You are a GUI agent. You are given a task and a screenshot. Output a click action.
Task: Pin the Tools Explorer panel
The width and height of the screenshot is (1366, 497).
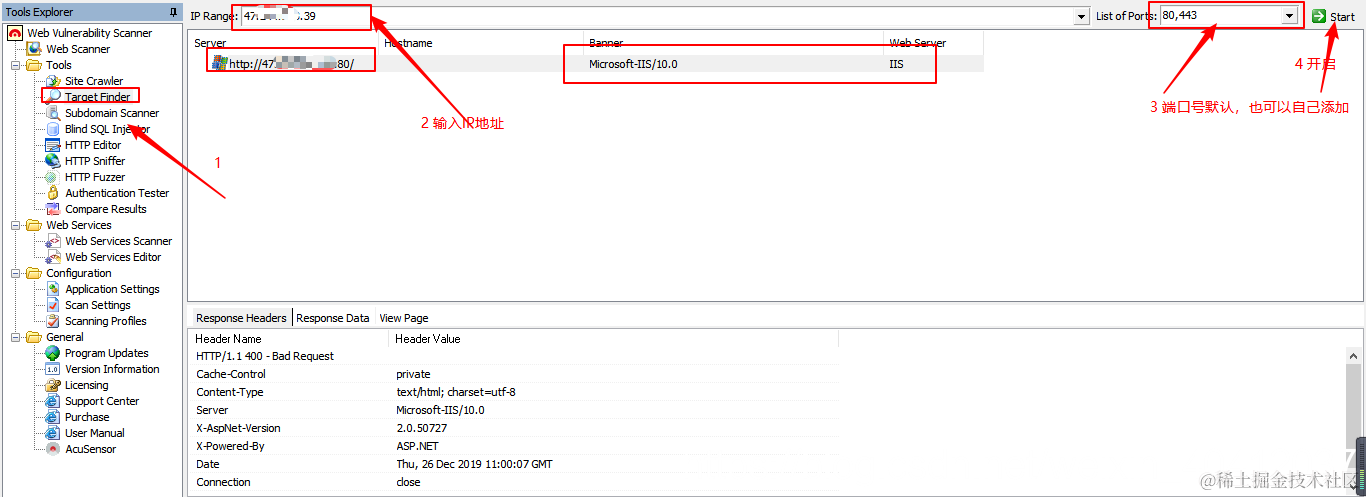pyautogui.click(x=173, y=12)
